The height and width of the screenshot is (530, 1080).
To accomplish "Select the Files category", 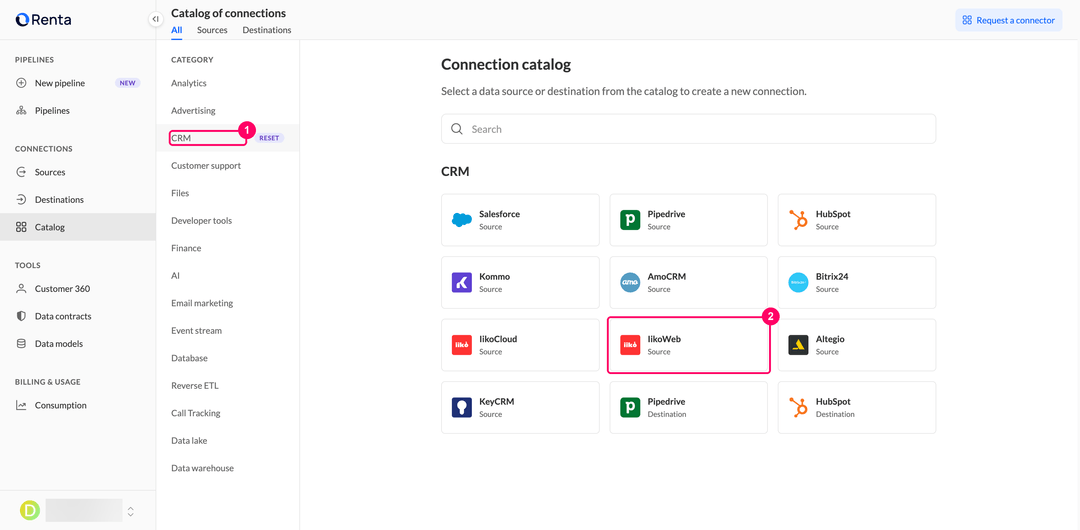I will point(180,193).
